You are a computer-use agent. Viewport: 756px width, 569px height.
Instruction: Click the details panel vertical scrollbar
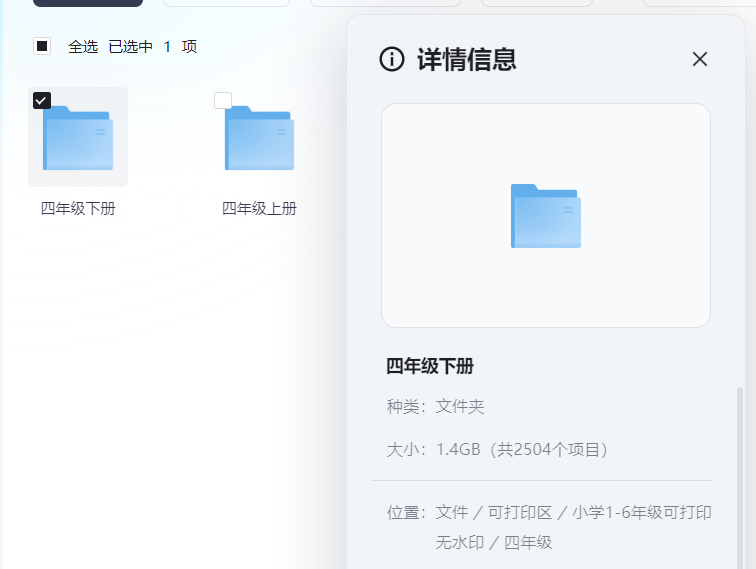[x=740, y=470]
